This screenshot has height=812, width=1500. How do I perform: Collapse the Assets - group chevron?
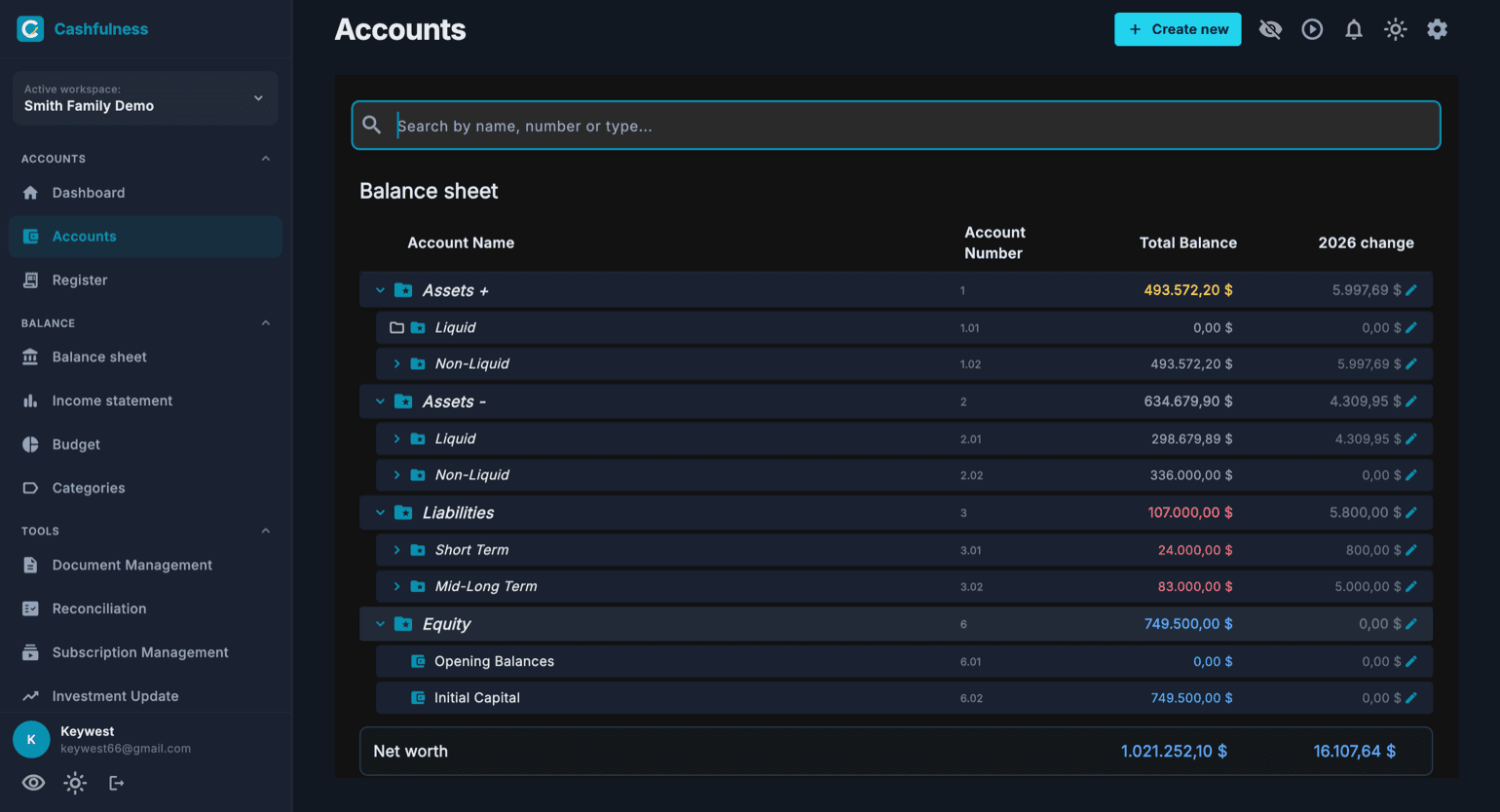click(380, 401)
